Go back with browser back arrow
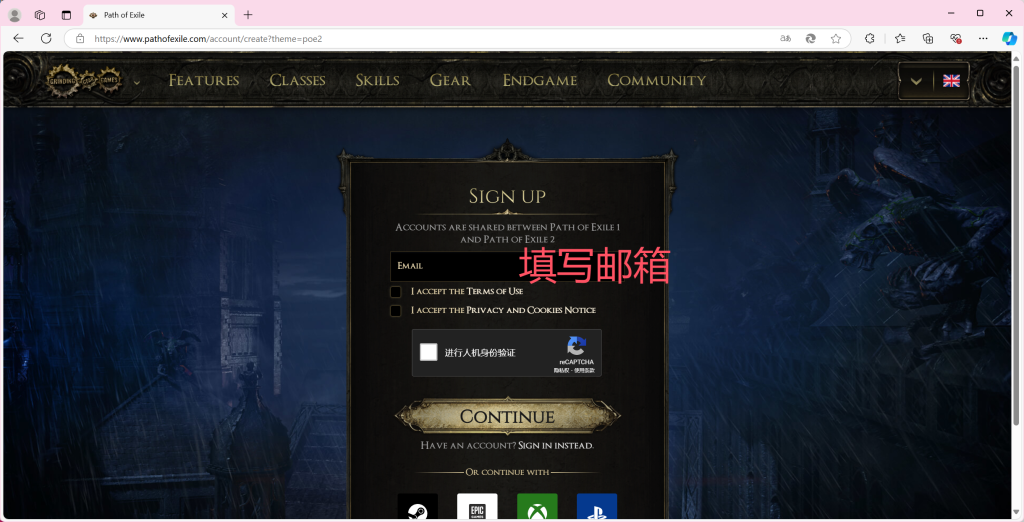 click(18, 39)
